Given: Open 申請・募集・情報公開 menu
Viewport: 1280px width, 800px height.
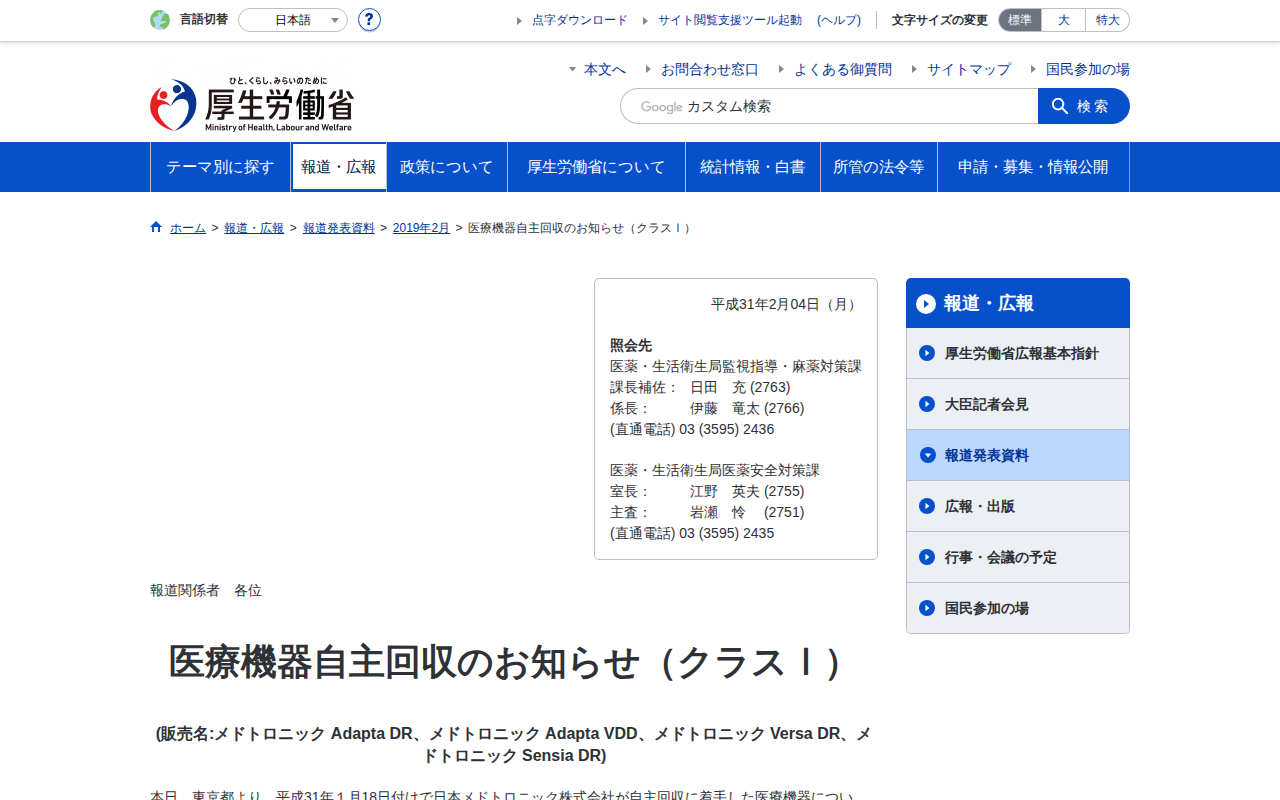Looking at the screenshot, I should click(1033, 167).
